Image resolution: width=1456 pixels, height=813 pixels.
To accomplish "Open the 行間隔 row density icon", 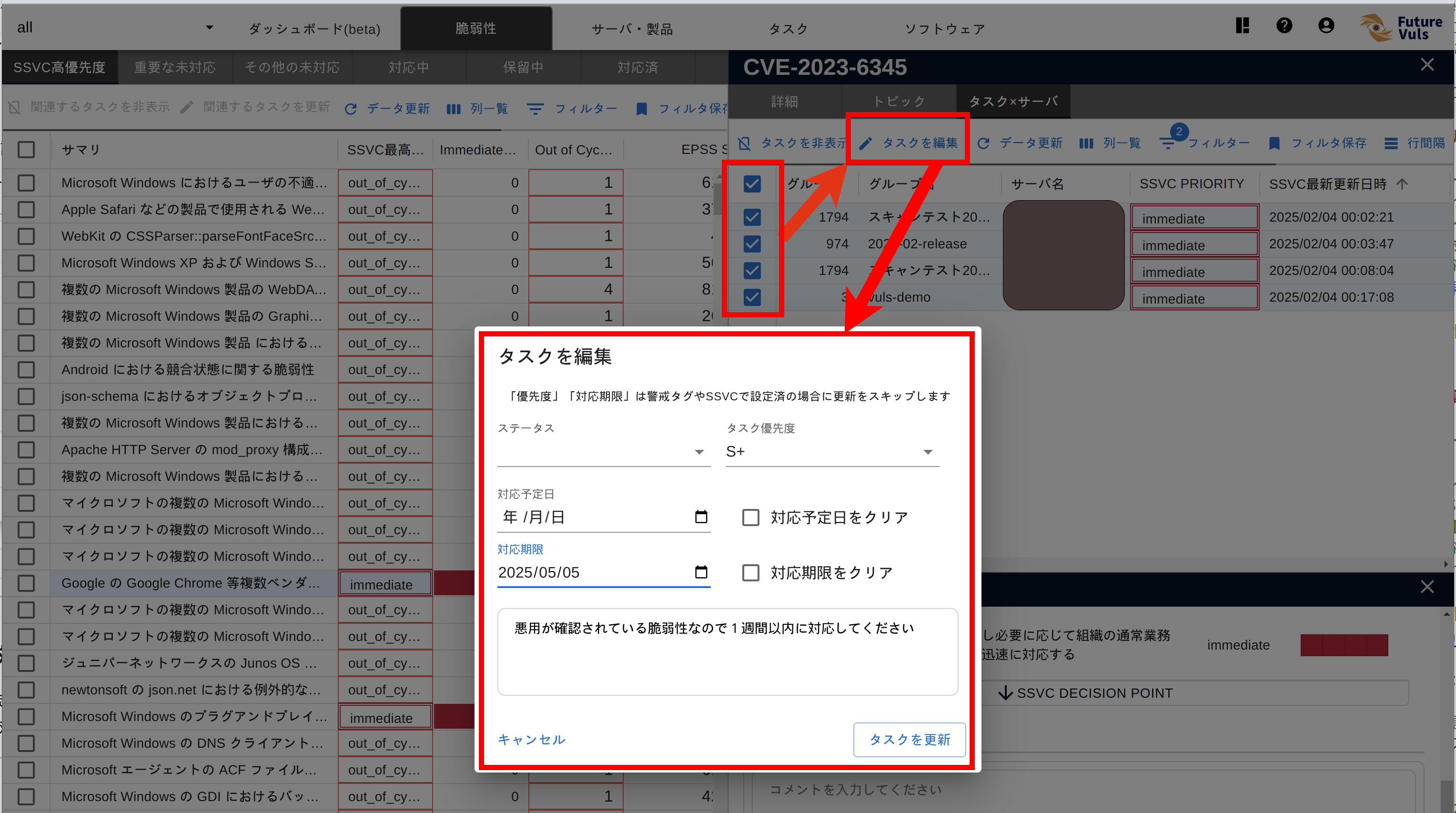I will (x=1391, y=143).
